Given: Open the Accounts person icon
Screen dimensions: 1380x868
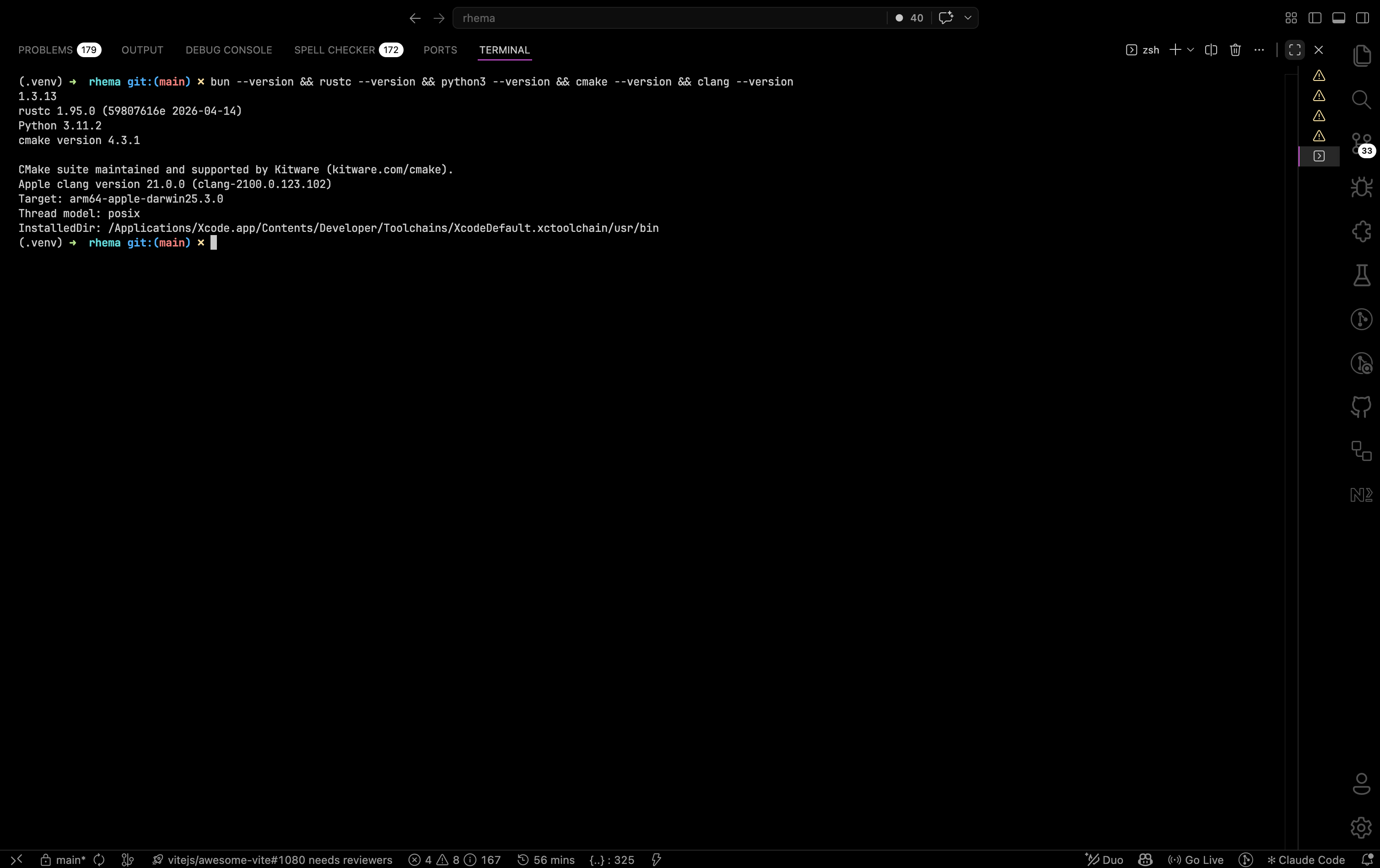Looking at the screenshot, I should click(x=1362, y=784).
